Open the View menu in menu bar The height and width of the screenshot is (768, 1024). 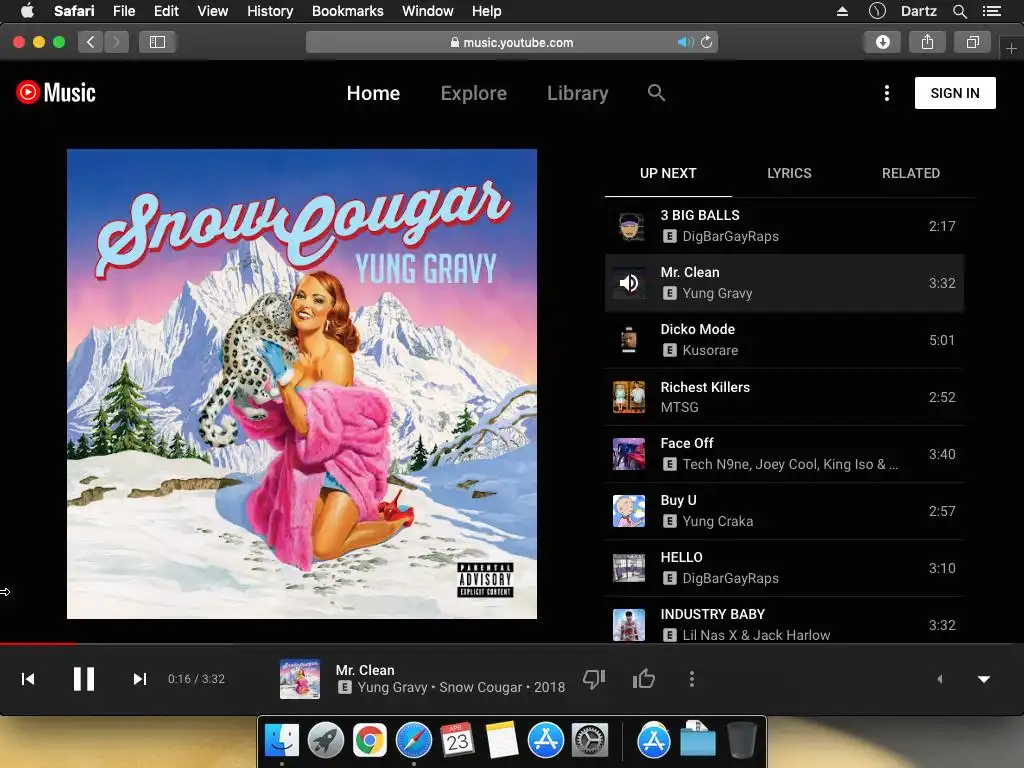(213, 11)
